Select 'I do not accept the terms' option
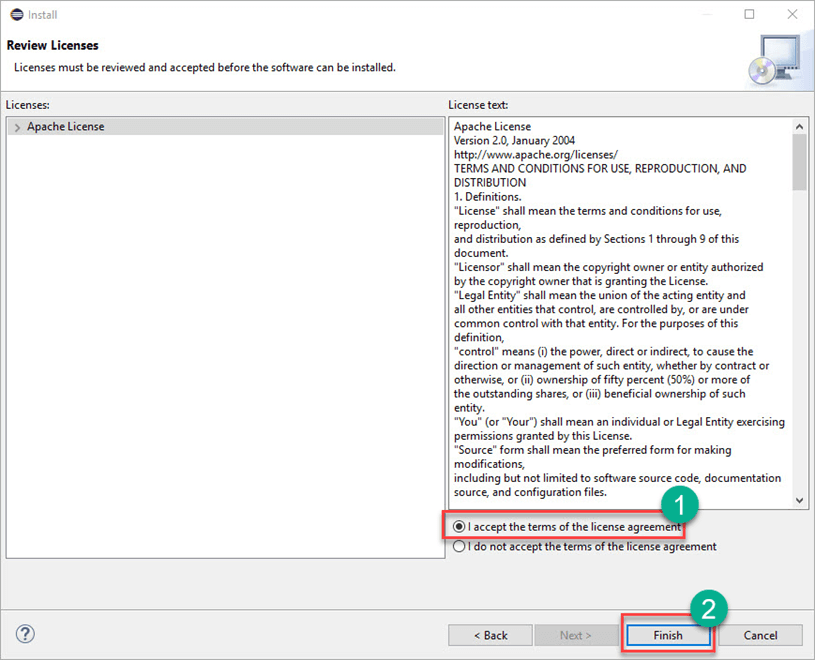815x660 pixels. click(459, 547)
